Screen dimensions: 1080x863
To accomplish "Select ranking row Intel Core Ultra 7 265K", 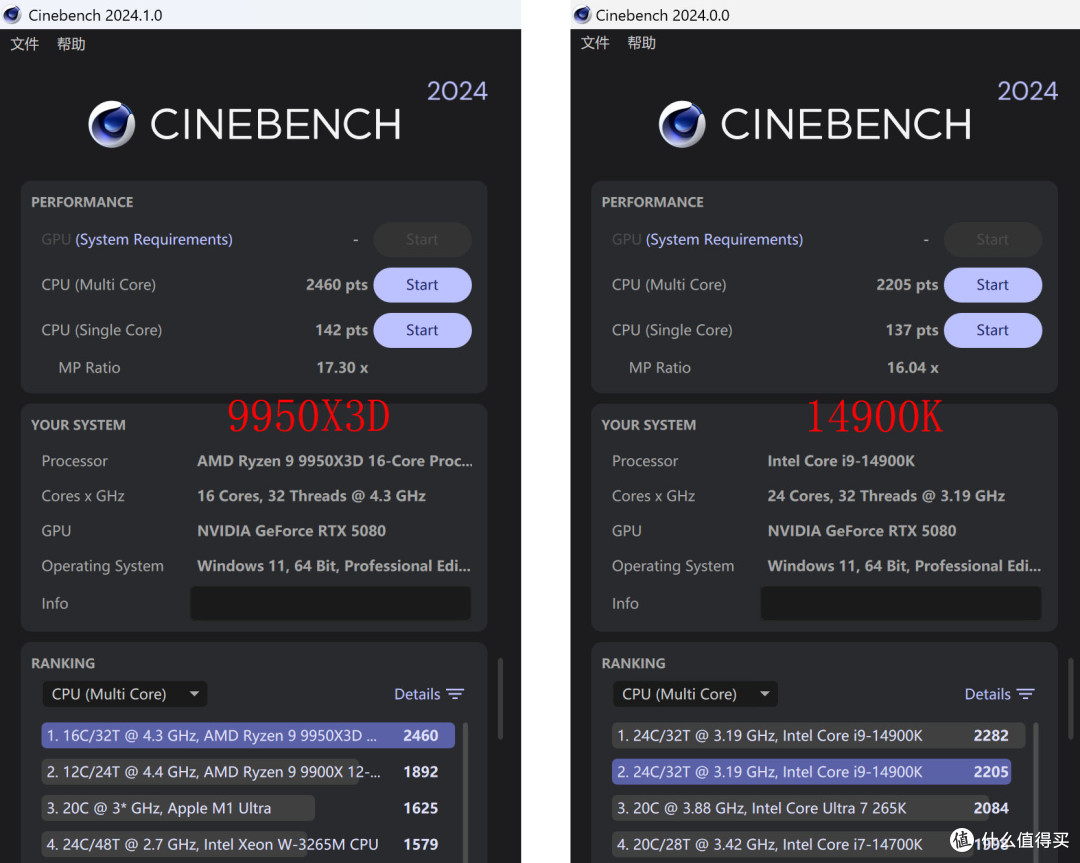I will (818, 808).
